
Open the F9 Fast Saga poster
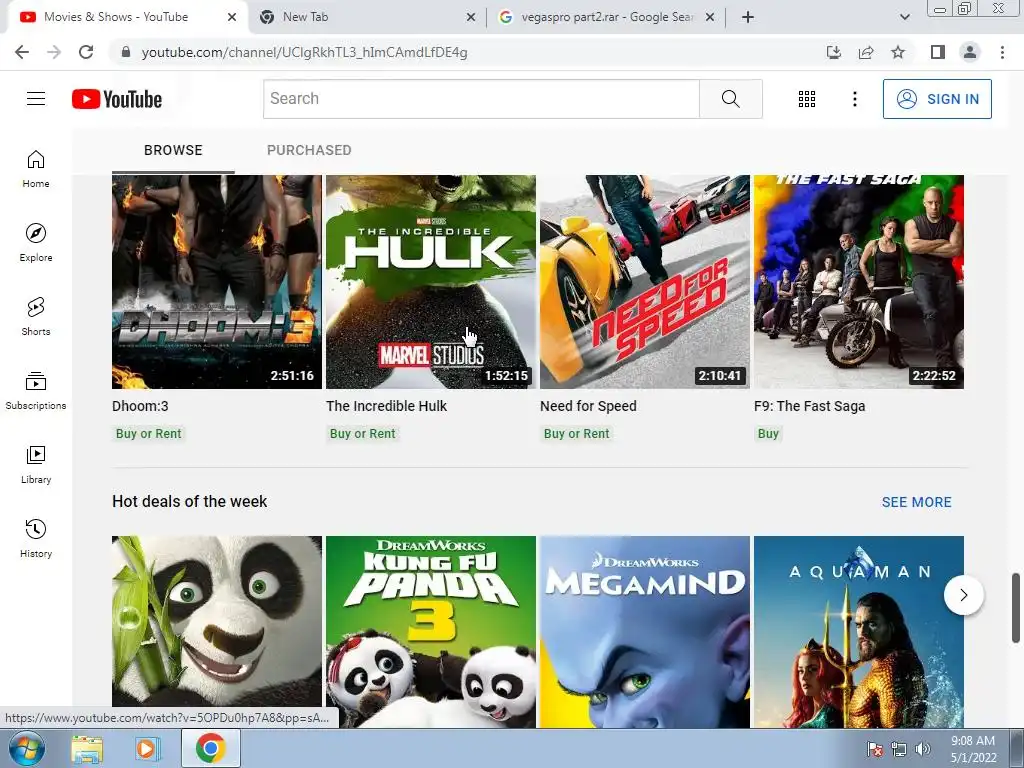859,281
